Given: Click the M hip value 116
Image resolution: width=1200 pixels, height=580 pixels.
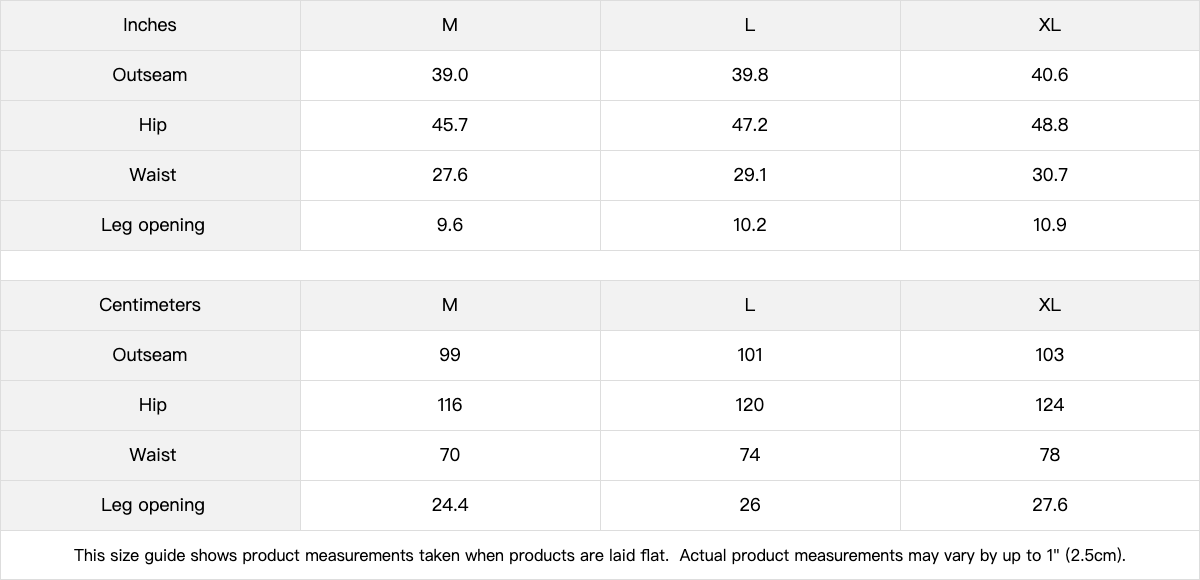Looking at the screenshot, I should pyautogui.click(x=450, y=405).
